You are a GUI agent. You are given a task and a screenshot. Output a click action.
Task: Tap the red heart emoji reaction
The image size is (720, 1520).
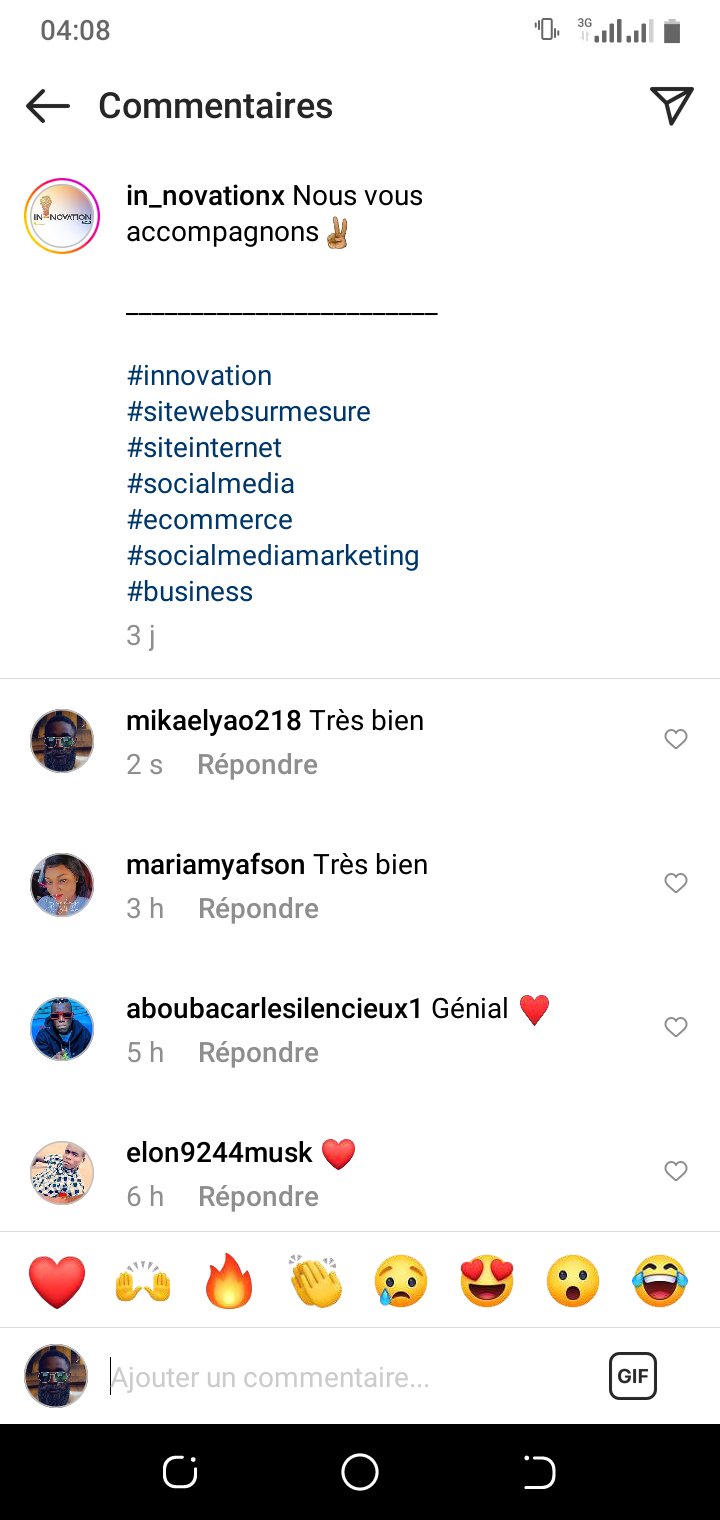(x=57, y=1281)
